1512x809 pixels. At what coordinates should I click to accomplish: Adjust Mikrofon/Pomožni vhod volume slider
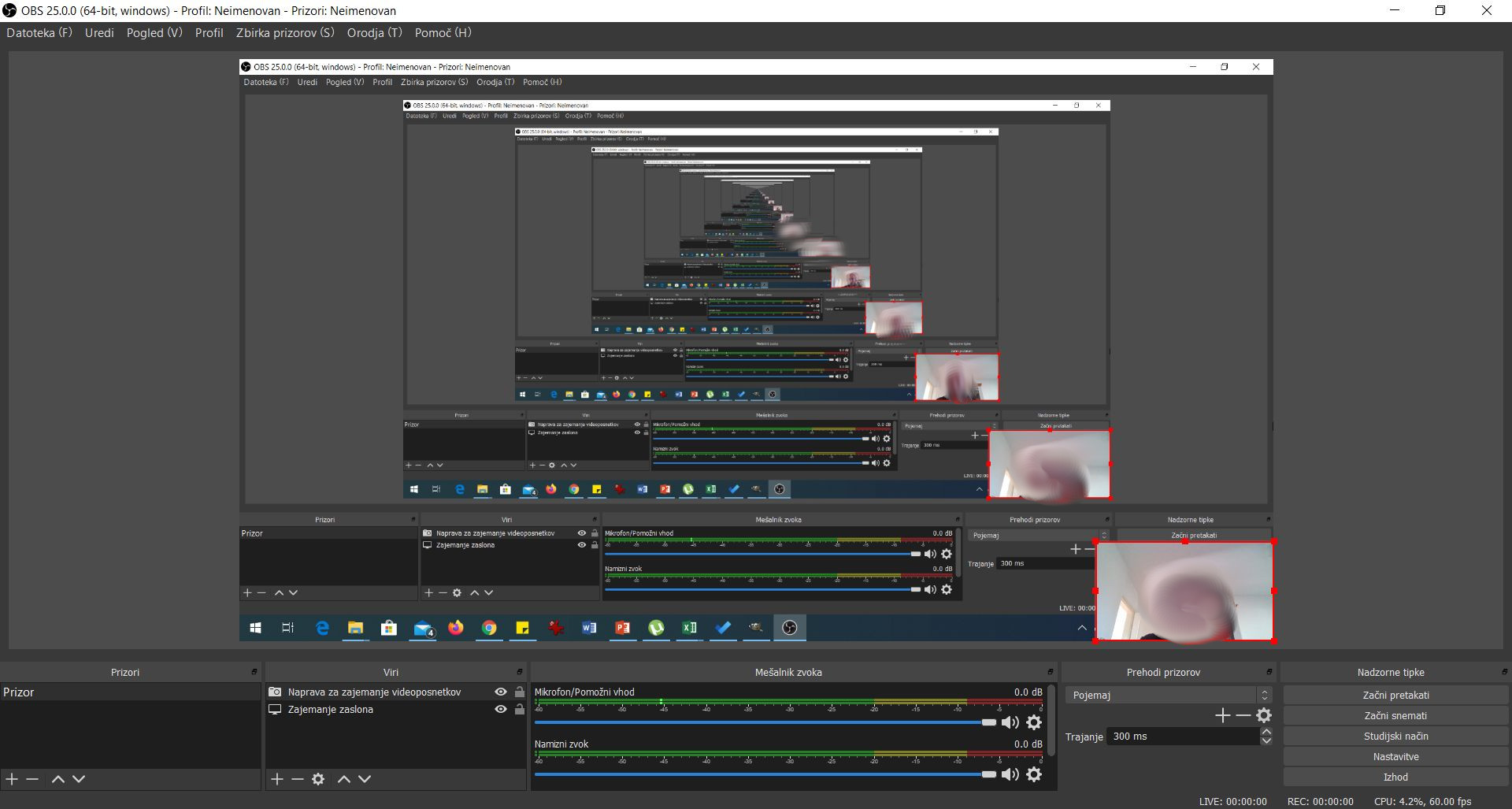pos(765,722)
